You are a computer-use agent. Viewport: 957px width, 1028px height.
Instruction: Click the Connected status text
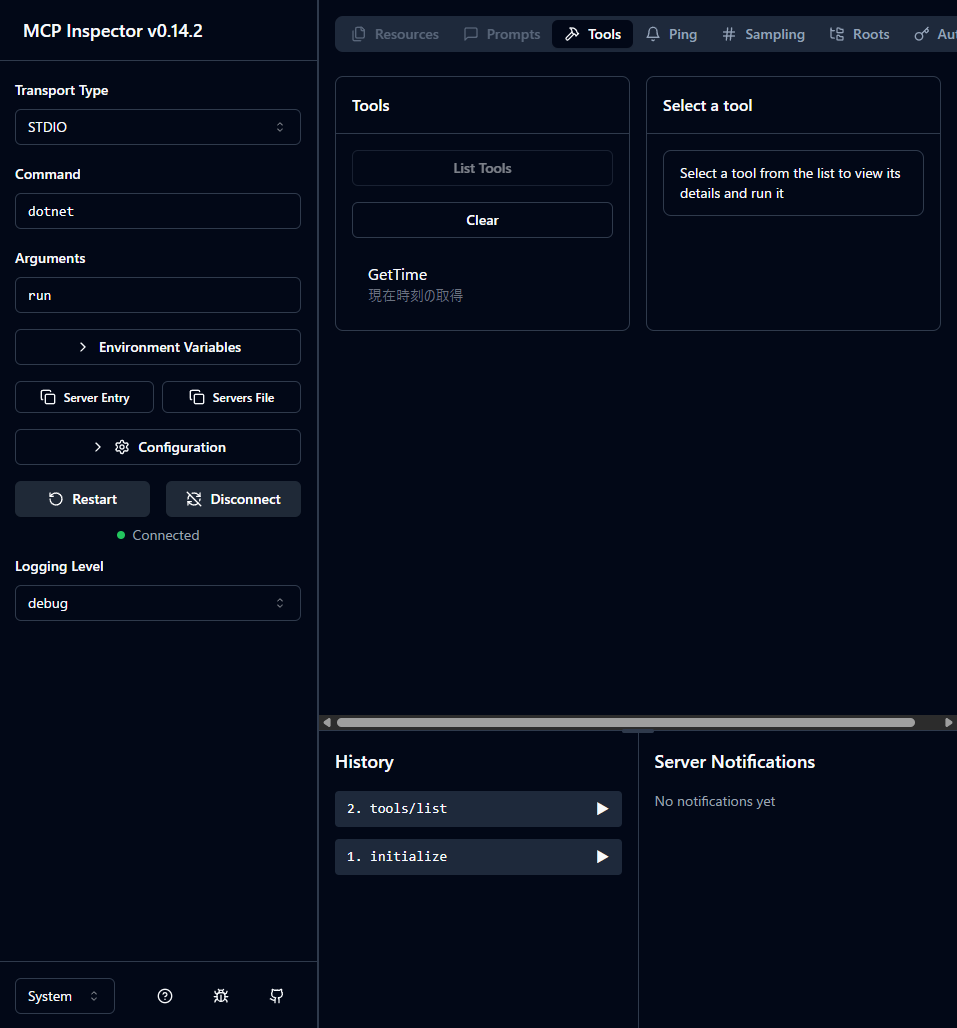click(166, 535)
